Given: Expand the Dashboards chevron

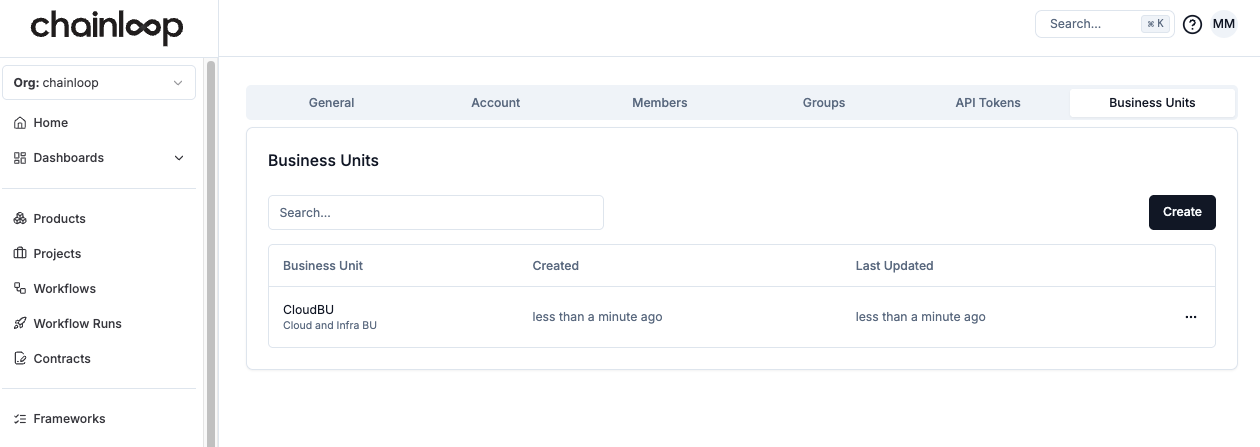Looking at the screenshot, I should click(179, 158).
